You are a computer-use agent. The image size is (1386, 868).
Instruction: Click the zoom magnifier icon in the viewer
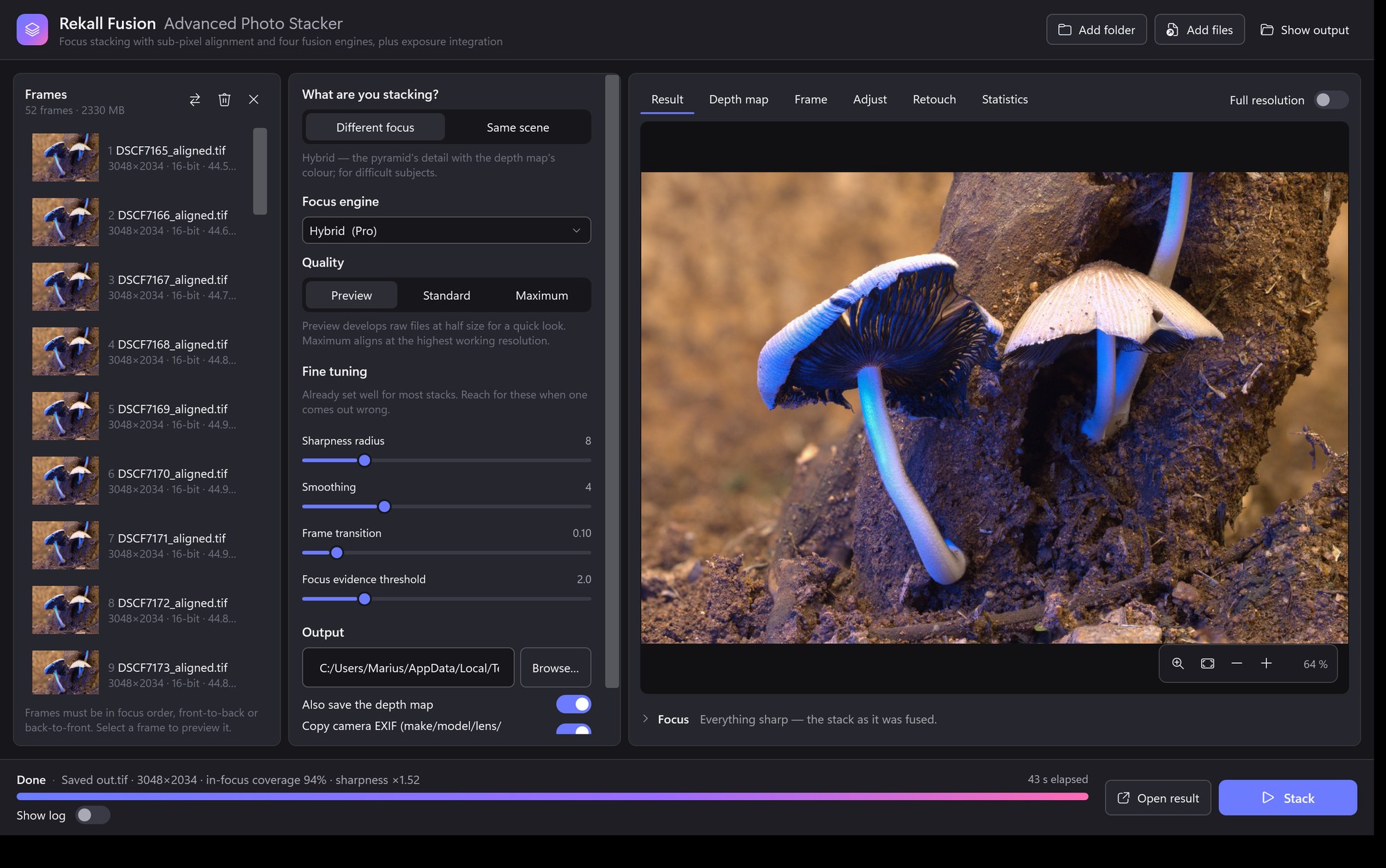(x=1177, y=664)
